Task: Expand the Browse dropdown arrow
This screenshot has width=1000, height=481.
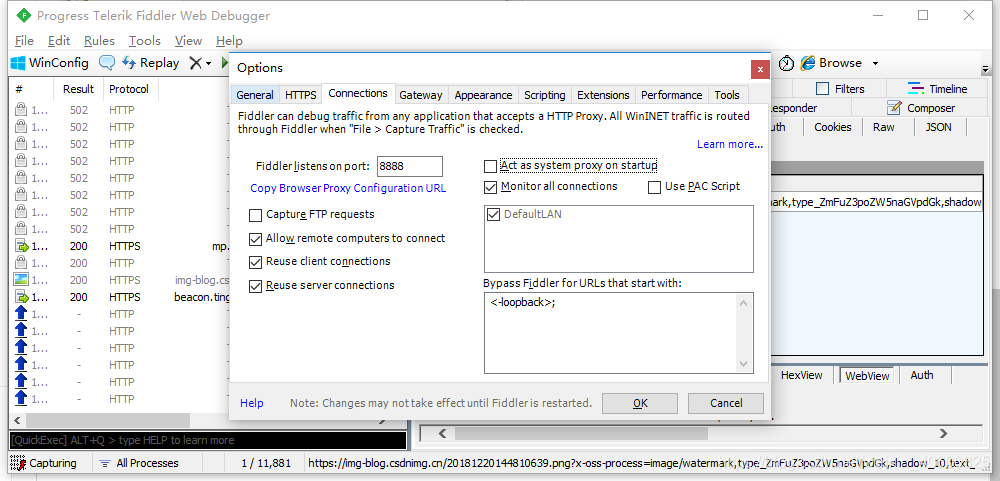Action: pyautogui.click(x=875, y=63)
